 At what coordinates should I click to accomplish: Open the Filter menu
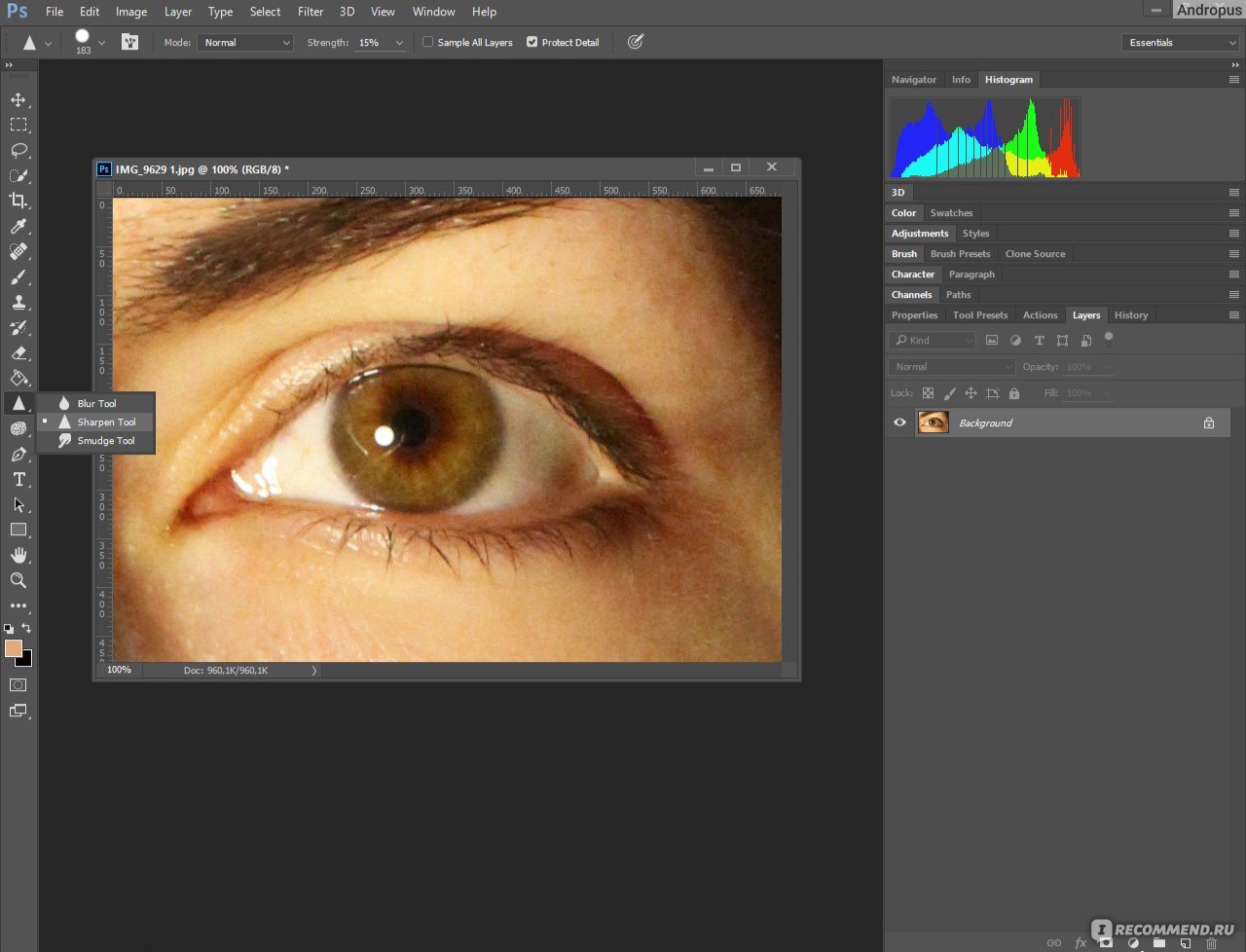(x=311, y=12)
